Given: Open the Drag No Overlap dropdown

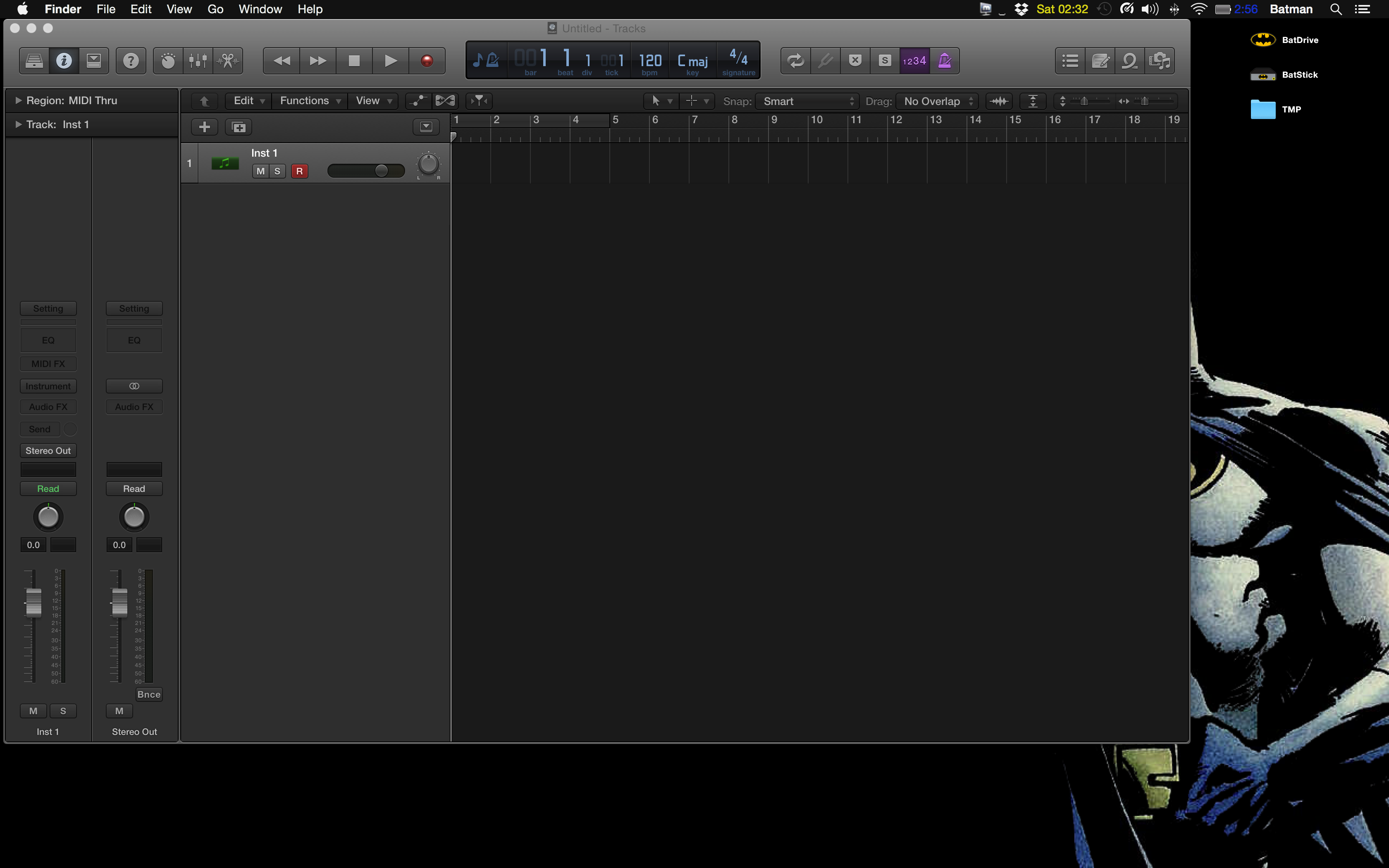Looking at the screenshot, I should point(937,101).
